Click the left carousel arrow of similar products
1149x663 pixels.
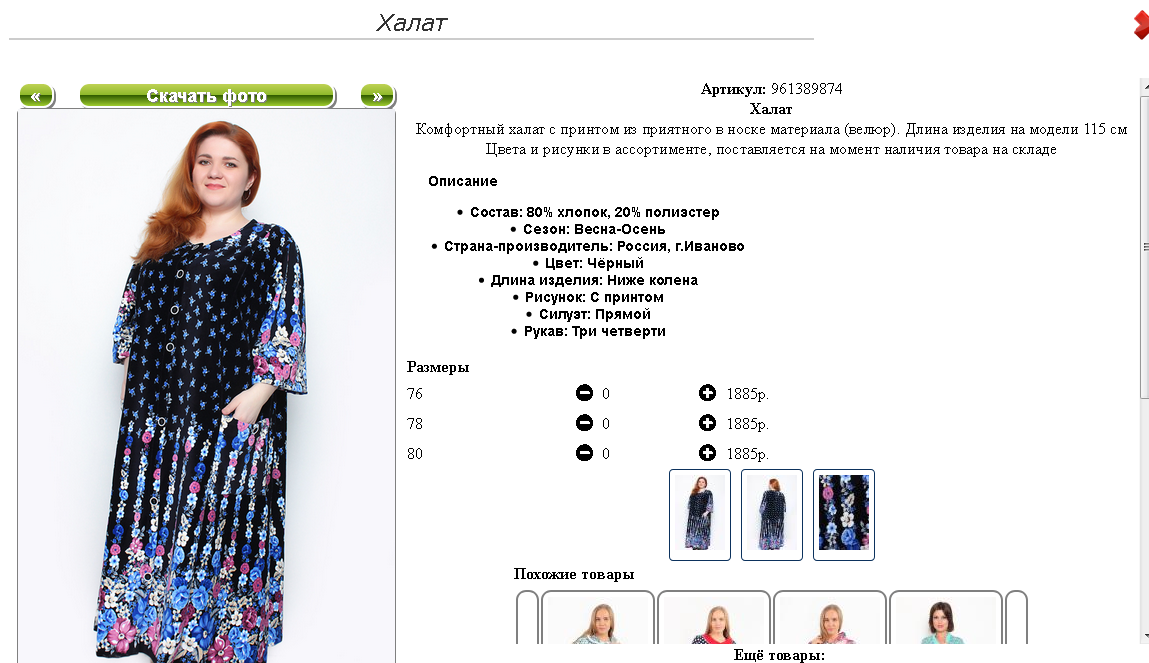pos(528,618)
